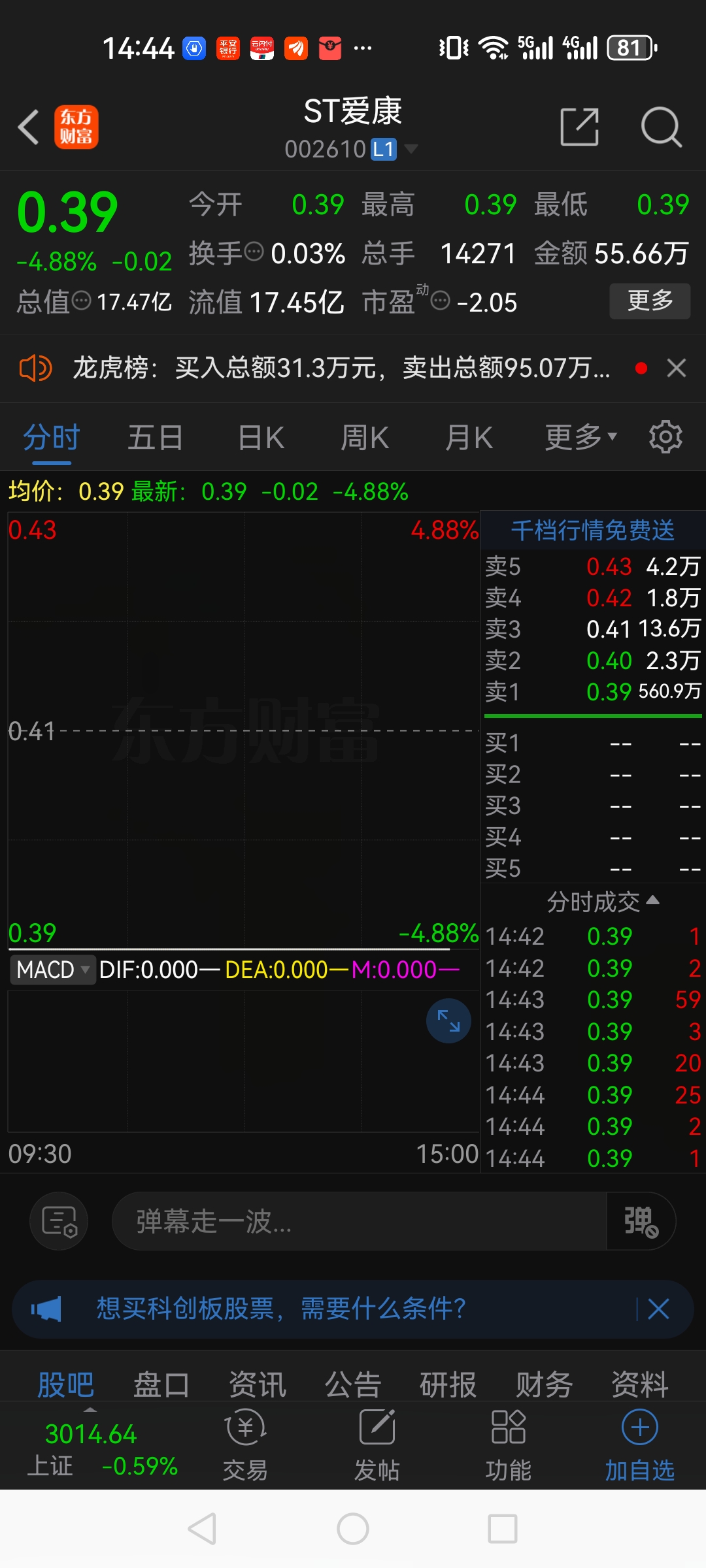Open the share/export icon

tap(580, 127)
